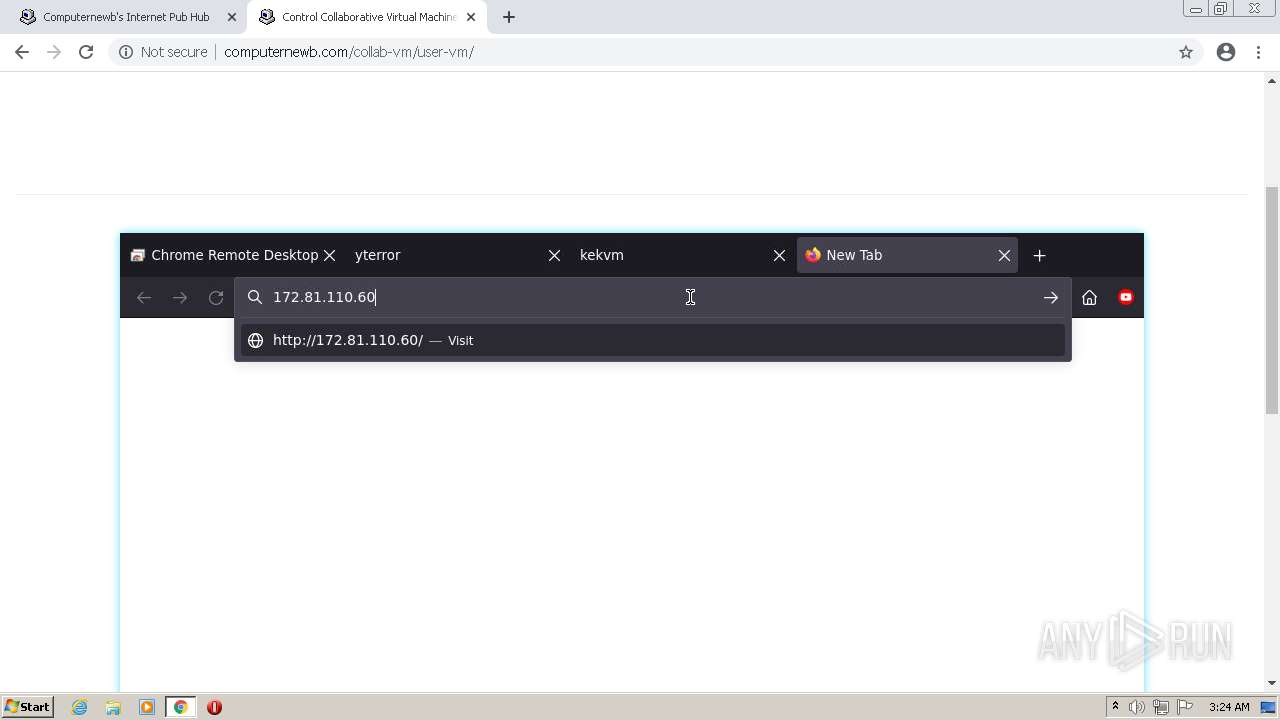The height and width of the screenshot is (720, 1280).
Task: Go forward in Chrome
Action: (54, 52)
